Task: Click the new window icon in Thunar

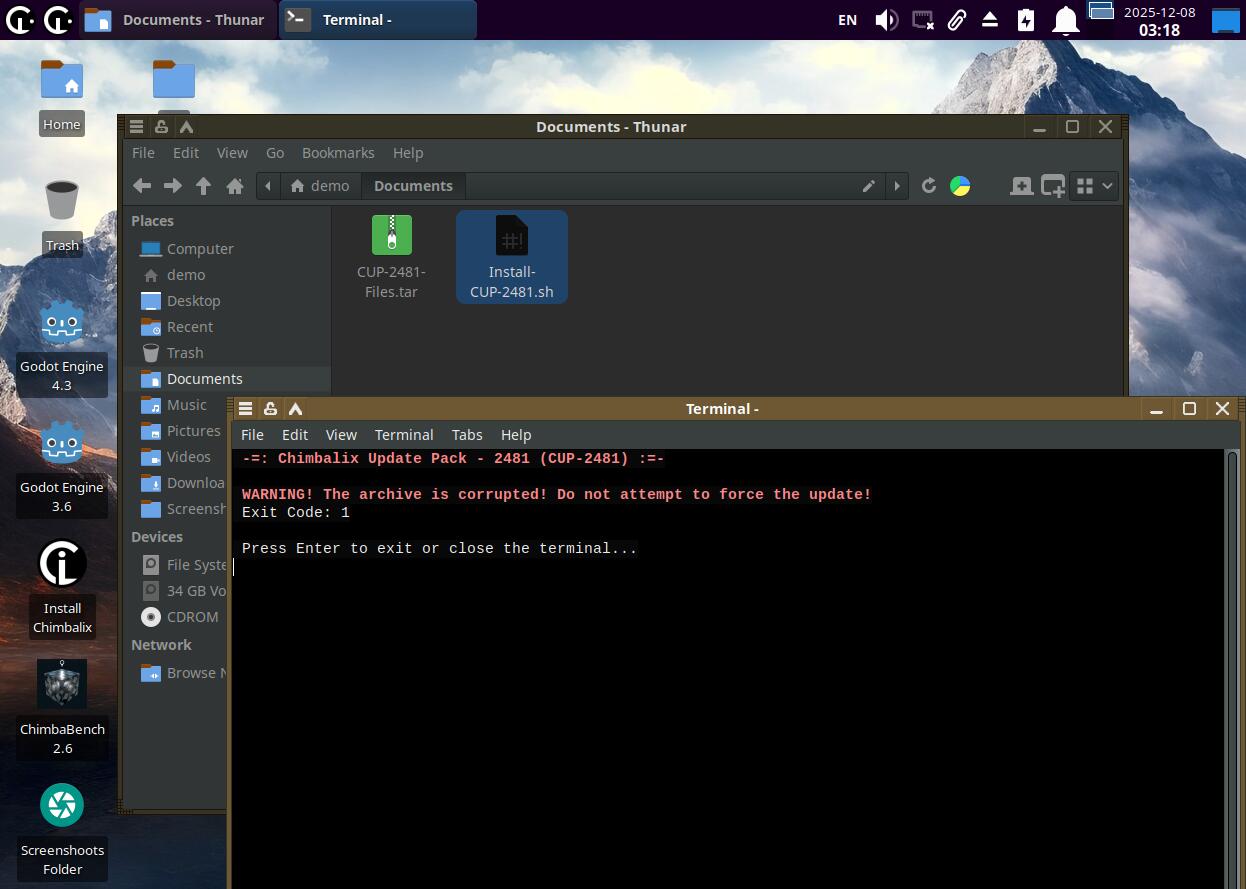Action: [1053, 186]
